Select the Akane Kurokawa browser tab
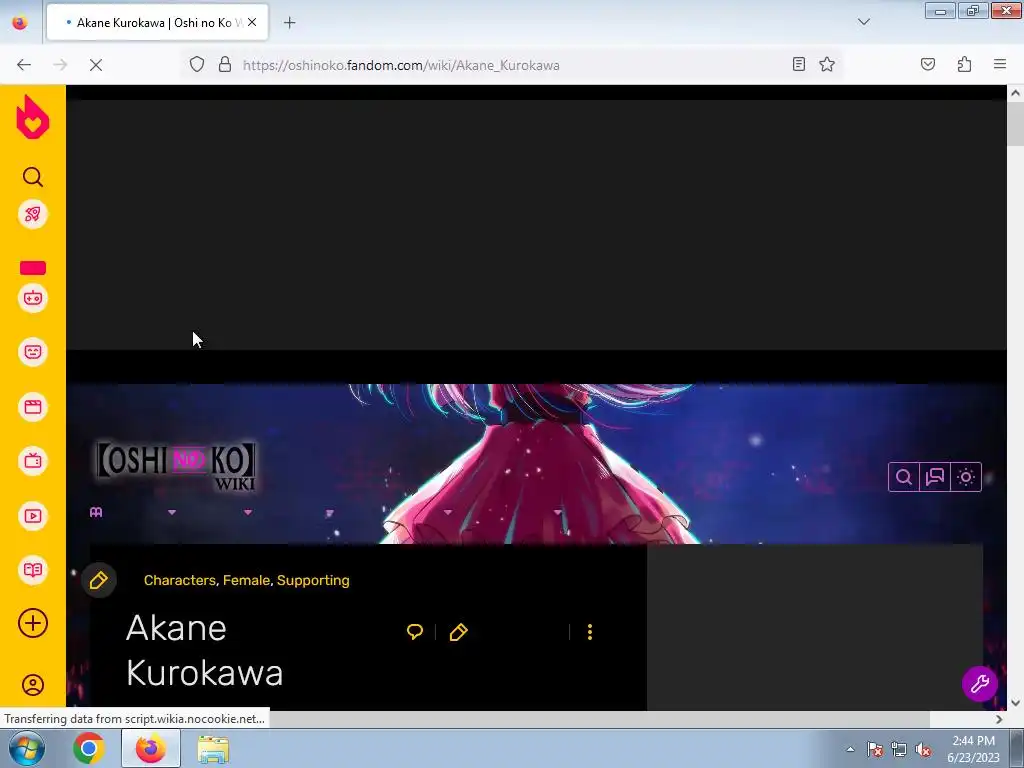Viewport: 1024px width, 768px height. pyautogui.click(x=157, y=23)
